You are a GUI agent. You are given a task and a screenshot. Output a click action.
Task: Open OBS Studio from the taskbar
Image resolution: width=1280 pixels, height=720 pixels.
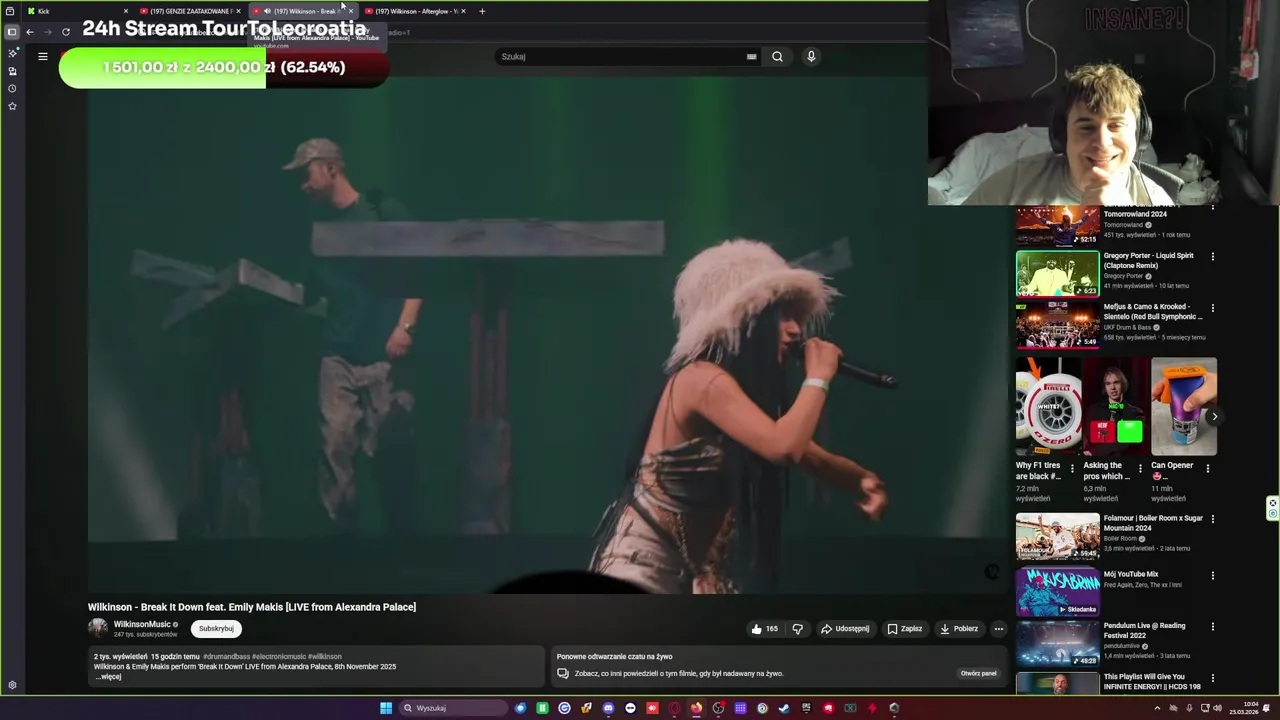(x=717, y=708)
